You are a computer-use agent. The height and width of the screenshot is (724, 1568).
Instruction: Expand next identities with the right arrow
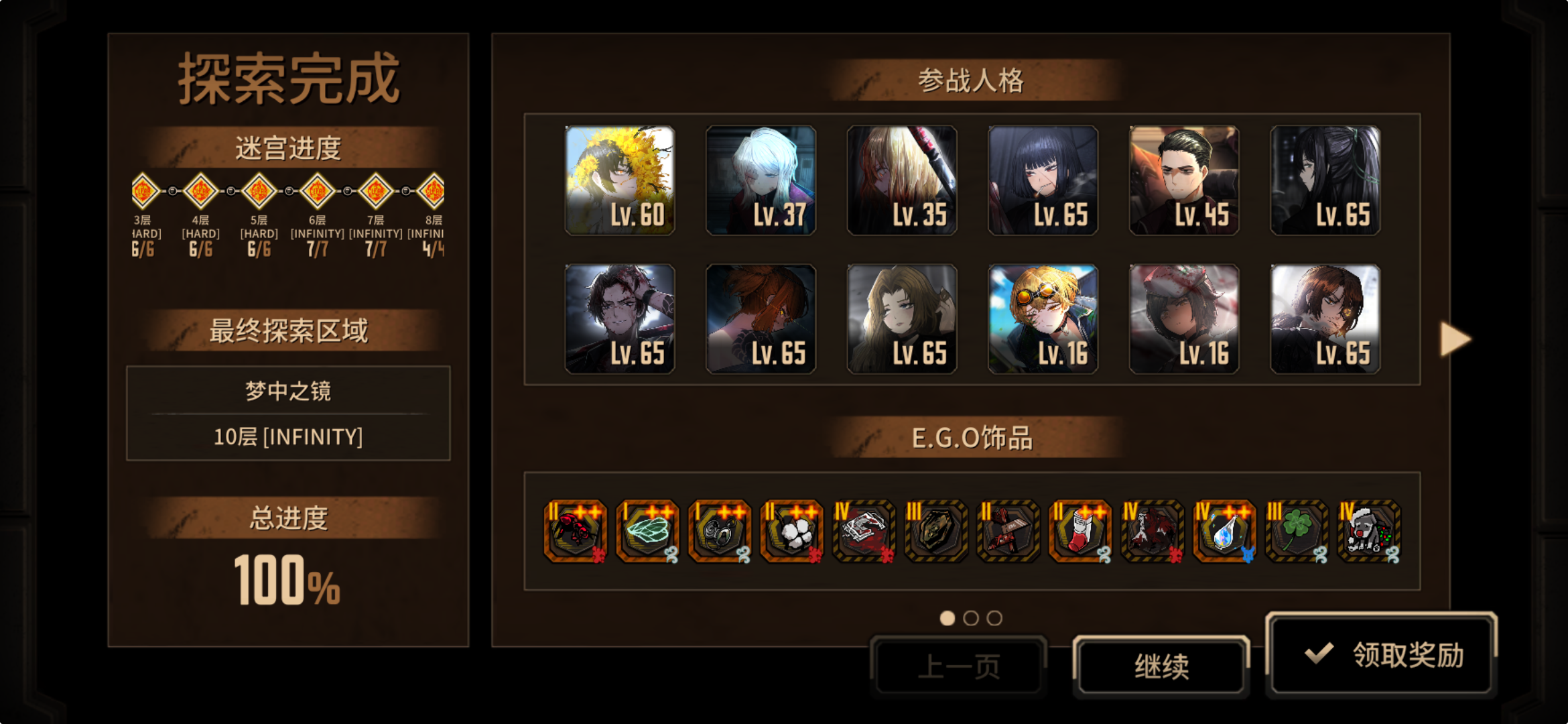tap(1455, 339)
